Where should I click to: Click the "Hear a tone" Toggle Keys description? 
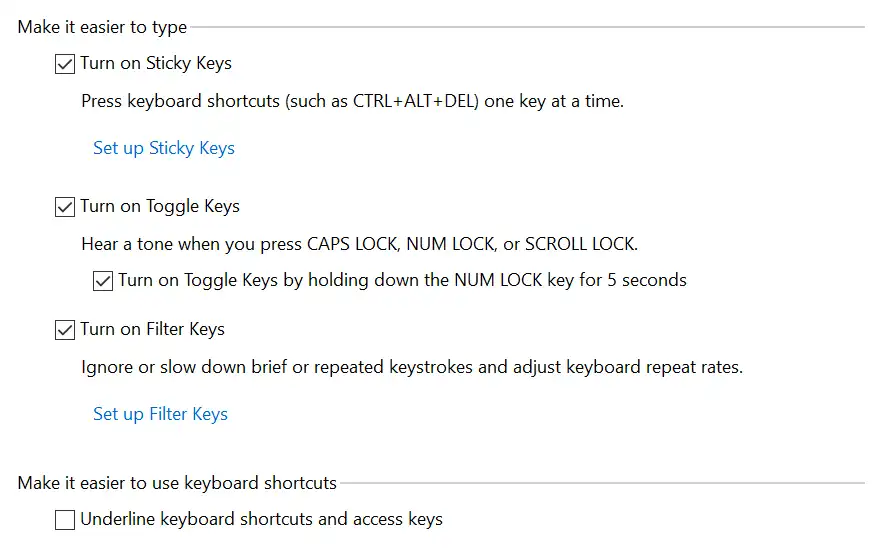coord(359,244)
